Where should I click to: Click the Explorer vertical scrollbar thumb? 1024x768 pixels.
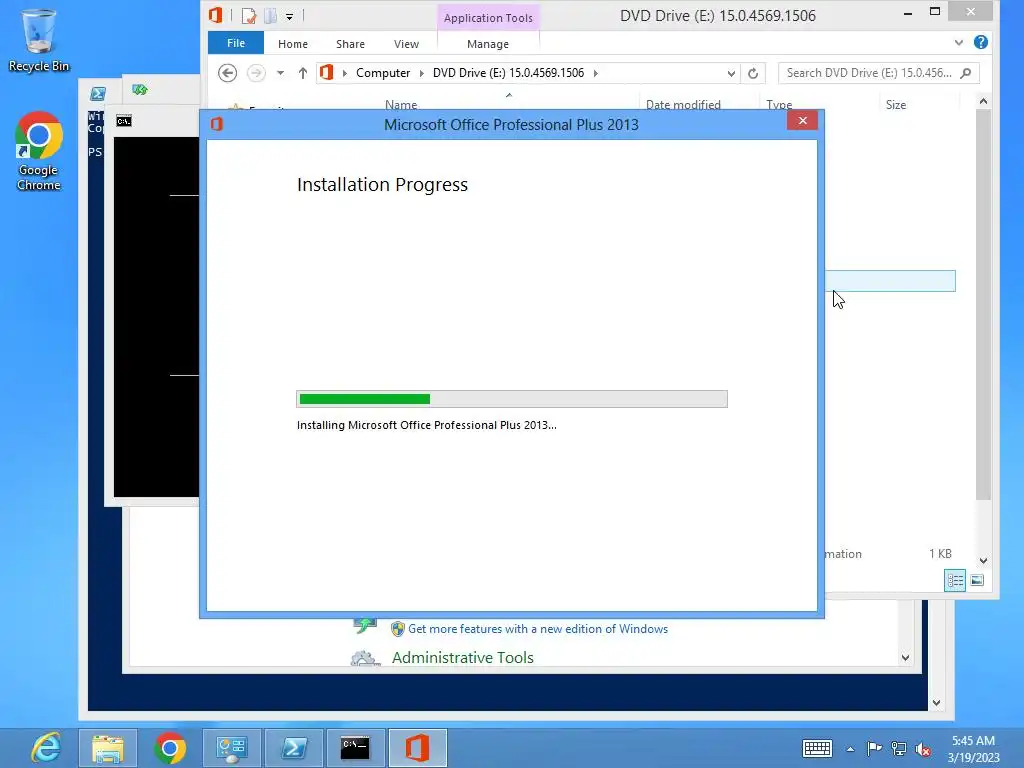click(984, 305)
